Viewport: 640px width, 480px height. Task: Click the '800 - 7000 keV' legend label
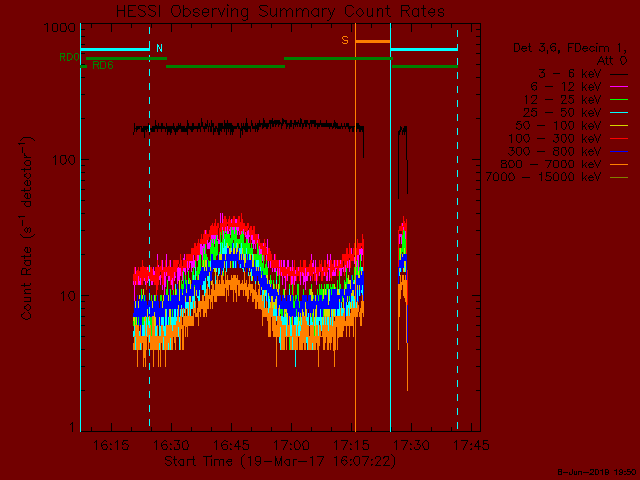pos(551,164)
